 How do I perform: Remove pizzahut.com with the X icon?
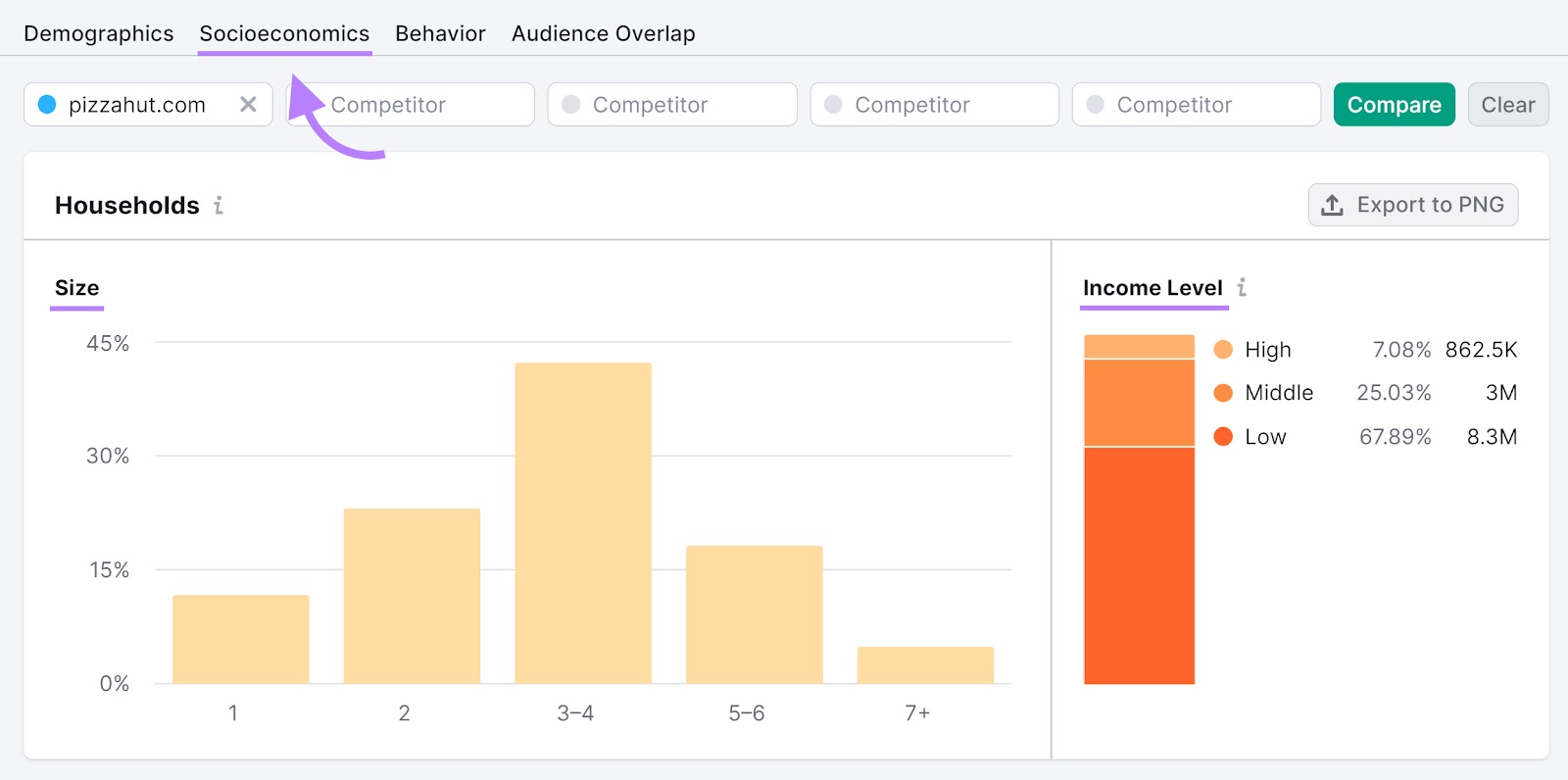tap(248, 105)
